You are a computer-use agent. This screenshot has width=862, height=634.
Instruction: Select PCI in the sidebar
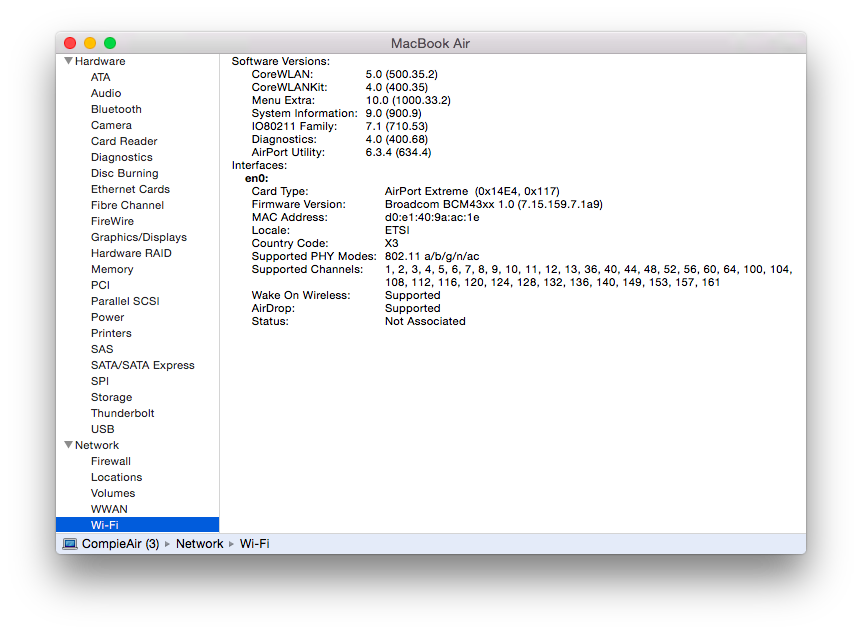(101, 285)
